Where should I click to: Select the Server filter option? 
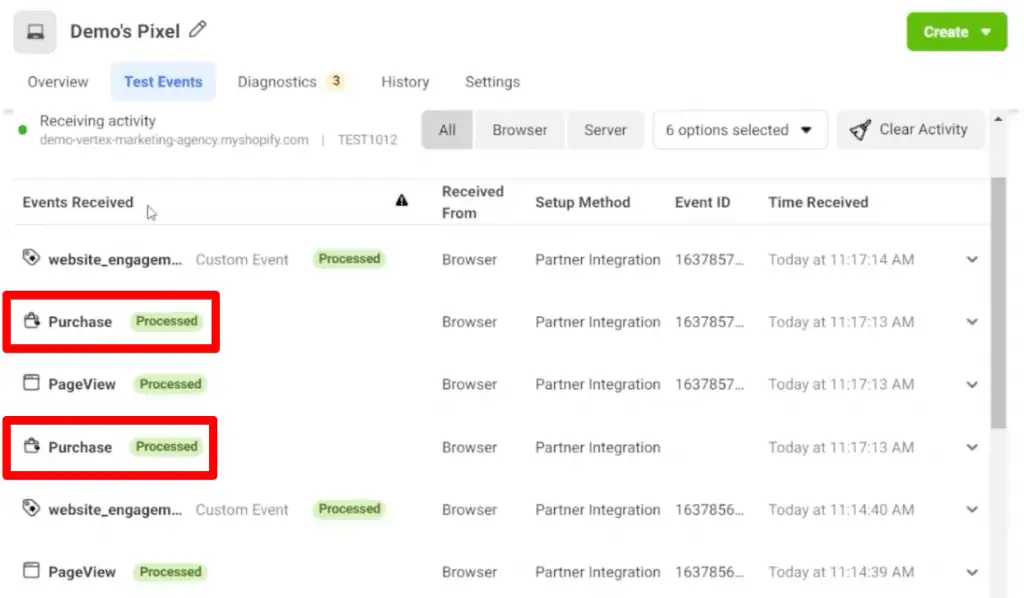pos(605,129)
